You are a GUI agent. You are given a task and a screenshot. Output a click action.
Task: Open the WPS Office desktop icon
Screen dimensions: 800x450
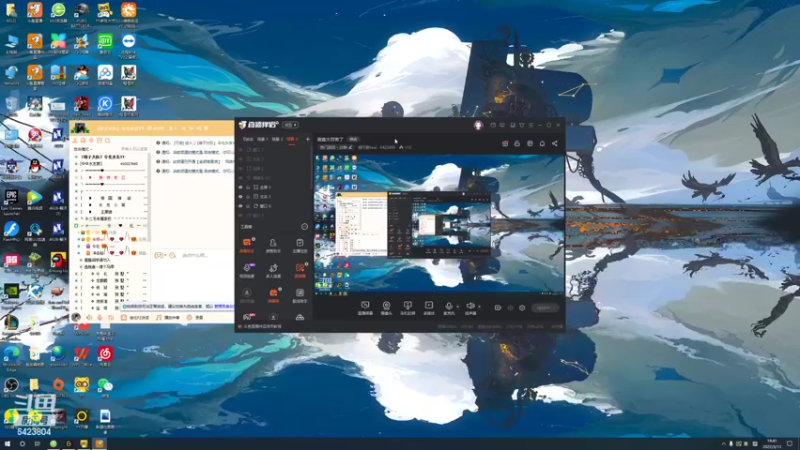(82, 356)
